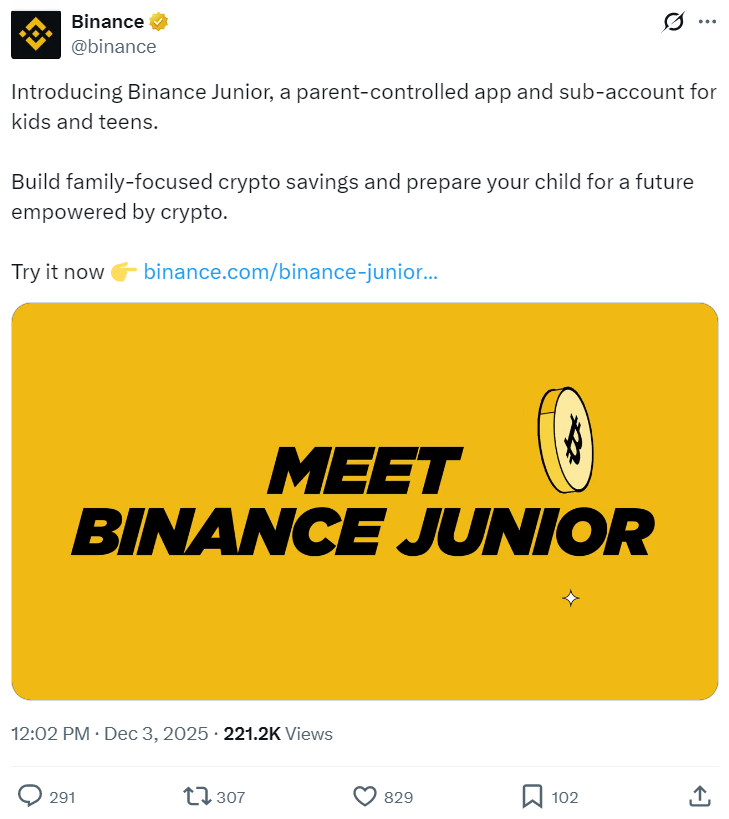The width and height of the screenshot is (729, 819).
Task: Click the 102 bookmarks count
Action: coord(565,797)
